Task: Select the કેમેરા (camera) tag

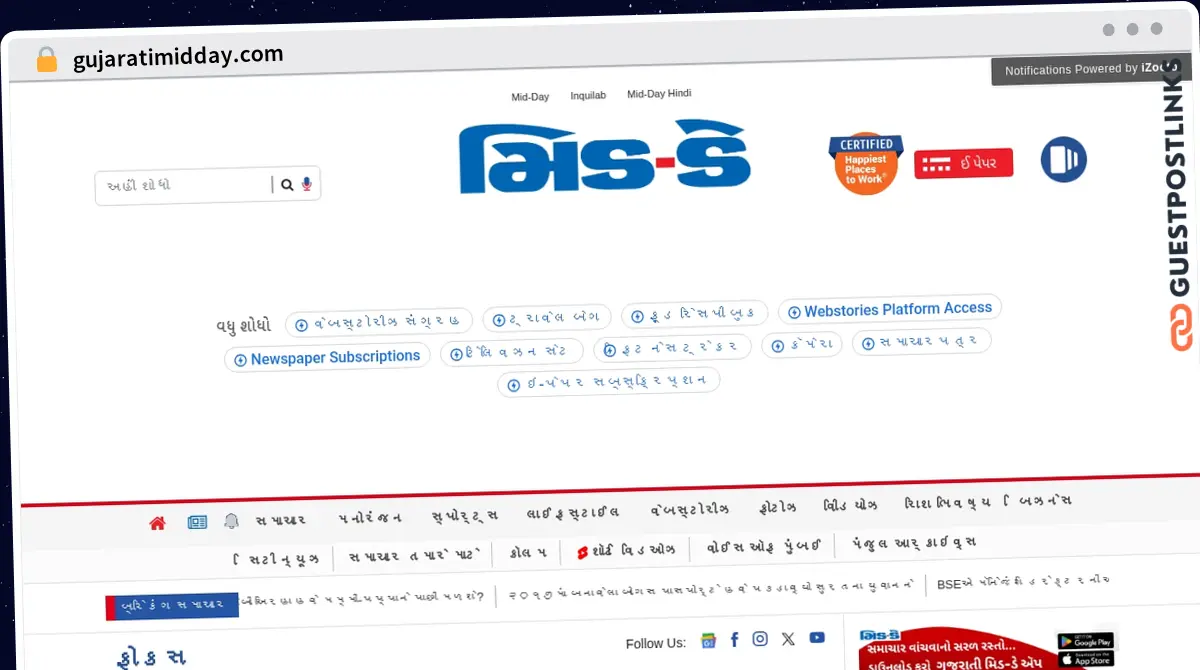Action: (x=802, y=344)
